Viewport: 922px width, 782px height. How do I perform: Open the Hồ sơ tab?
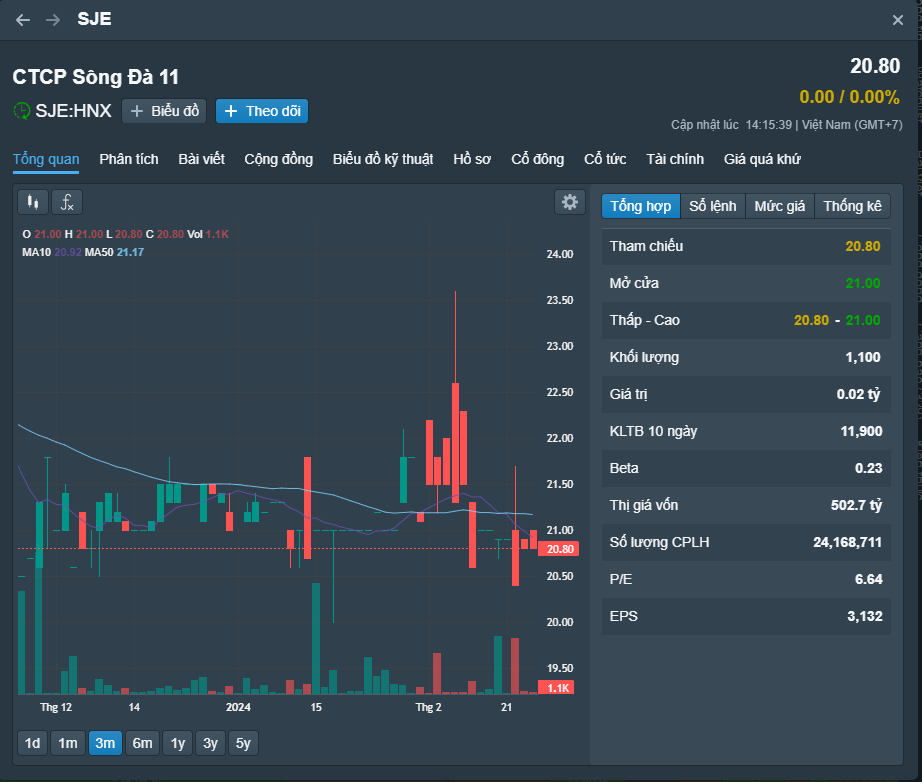(472, 159)
